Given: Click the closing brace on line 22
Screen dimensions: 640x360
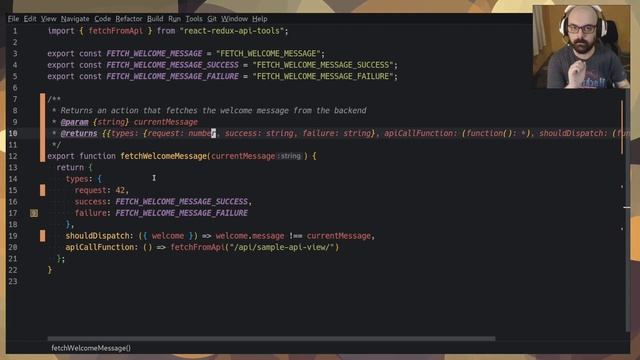Looking at the screenshot, I should (x=50, y=270).
